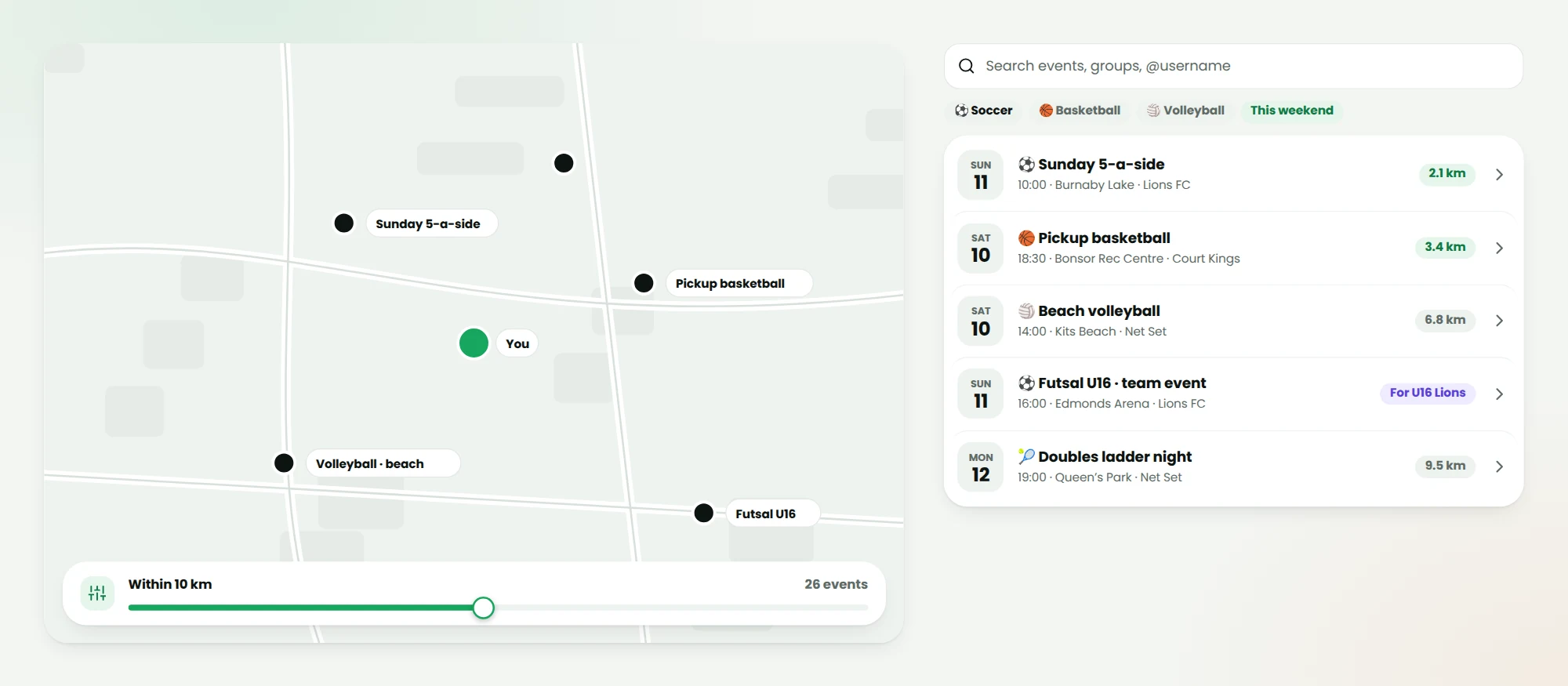Select the black map pin for Sunday 5-a-side
Viewport: 1568px width, 686px height.
point(344,223)
